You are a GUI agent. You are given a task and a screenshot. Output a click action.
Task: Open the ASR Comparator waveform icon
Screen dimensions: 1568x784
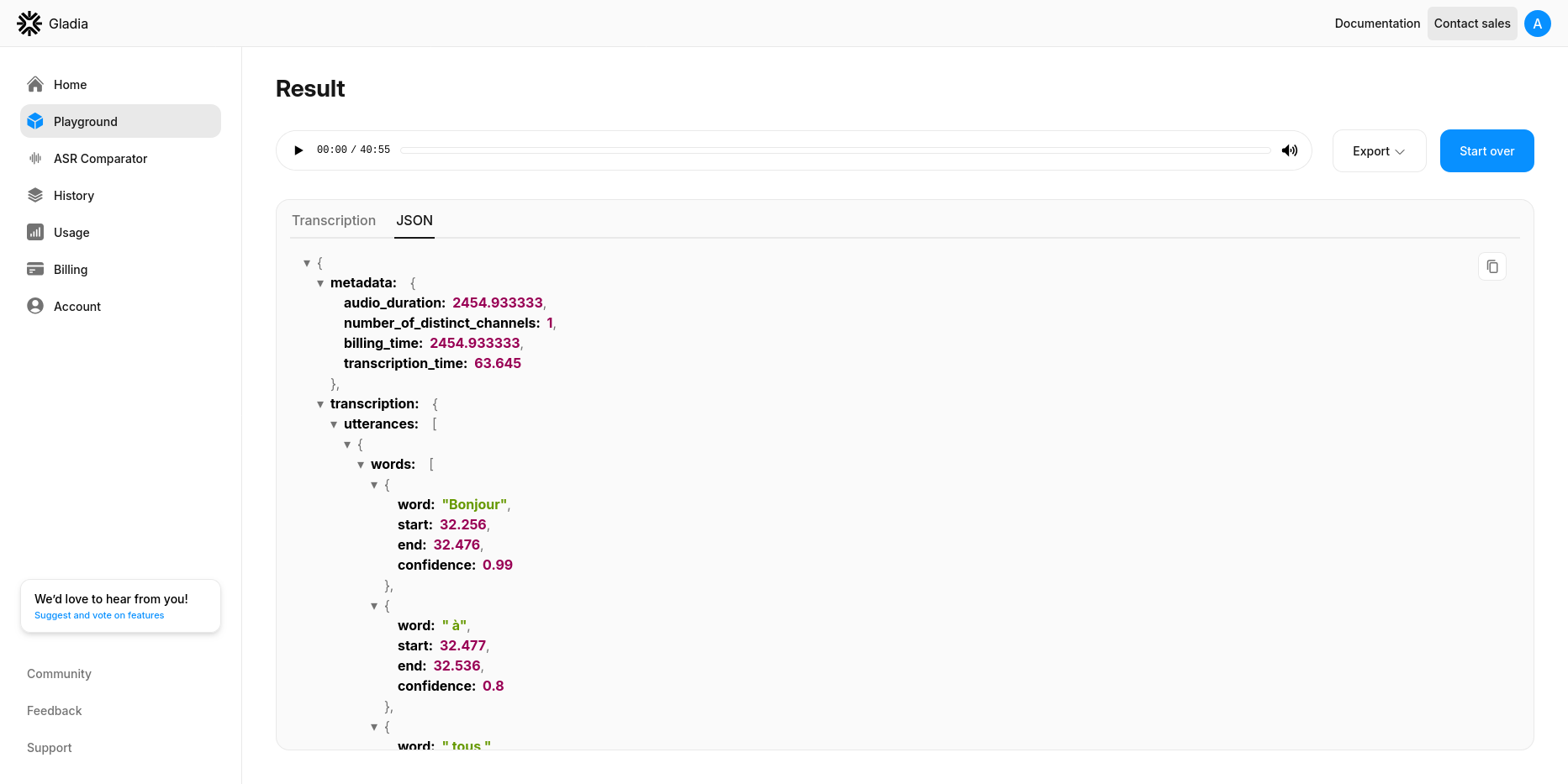[x=35, y=159]
